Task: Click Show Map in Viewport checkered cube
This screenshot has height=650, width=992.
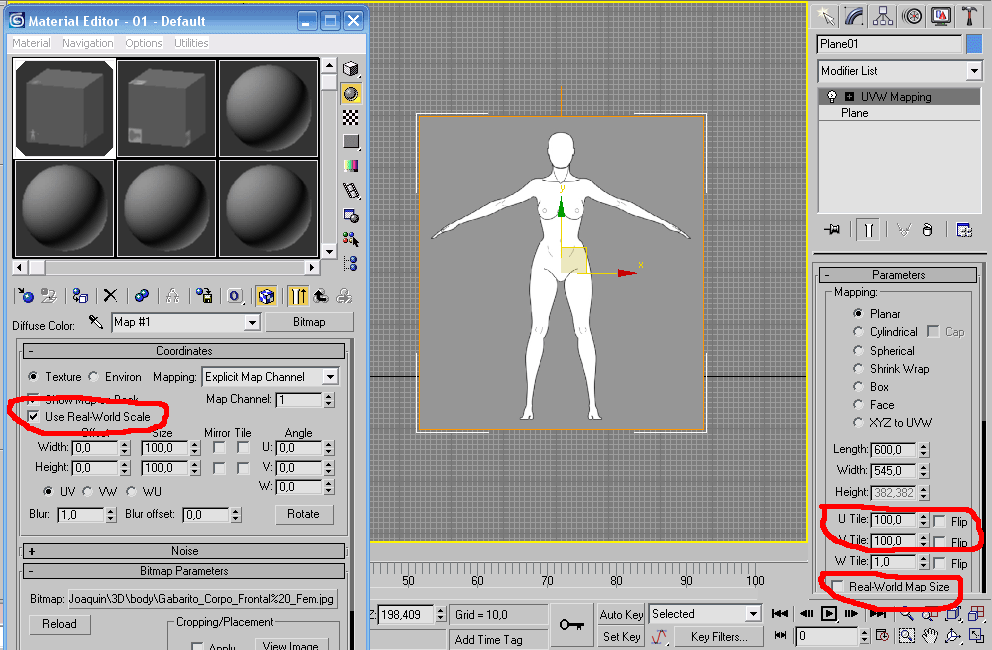Action: pos(265,296)
